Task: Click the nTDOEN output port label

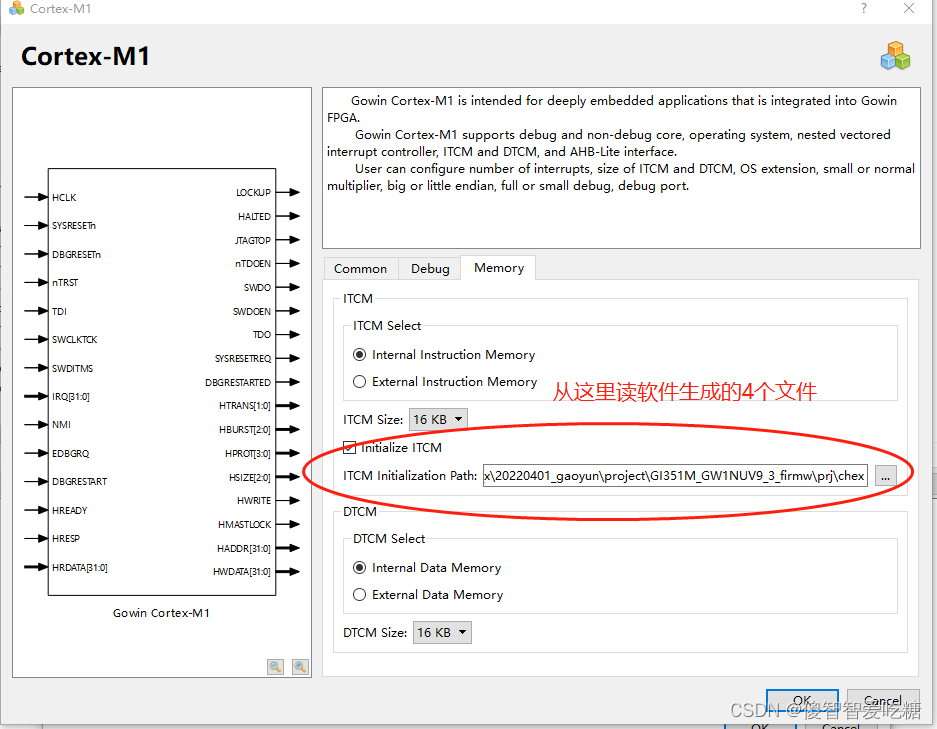Action: 253,264
